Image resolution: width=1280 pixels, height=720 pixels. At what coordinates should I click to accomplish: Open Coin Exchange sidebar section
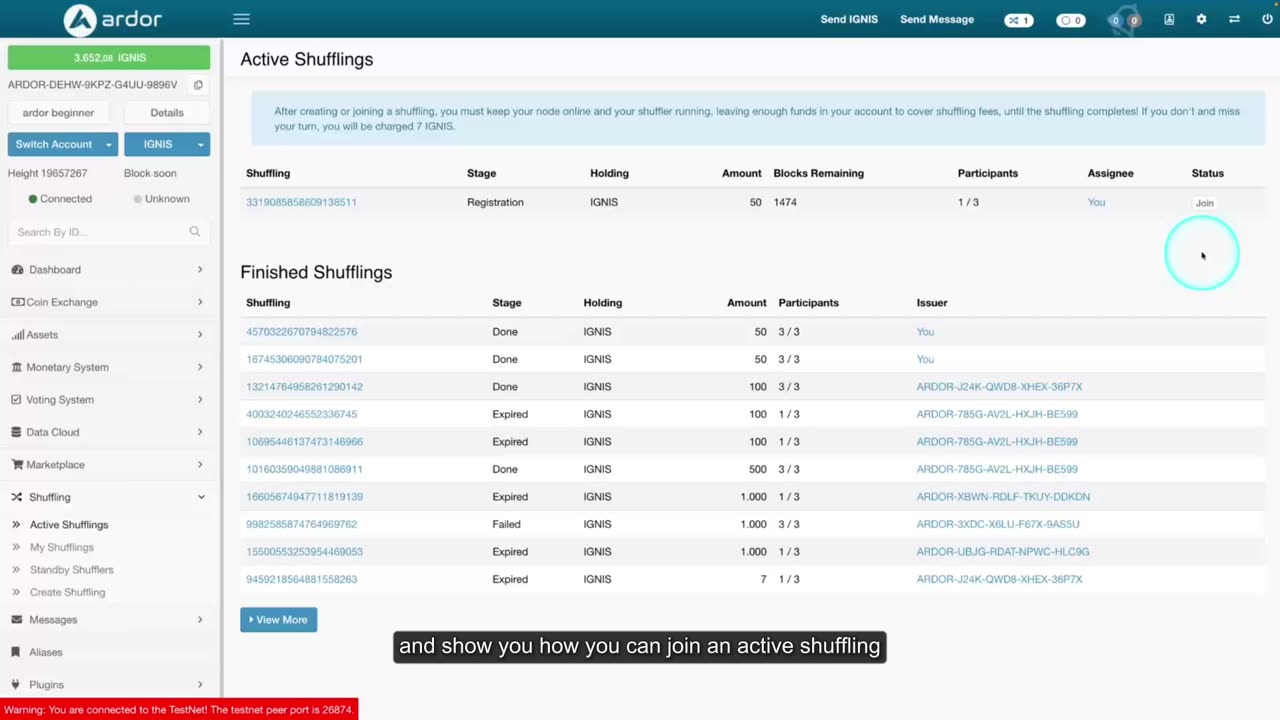coord(108,302)
